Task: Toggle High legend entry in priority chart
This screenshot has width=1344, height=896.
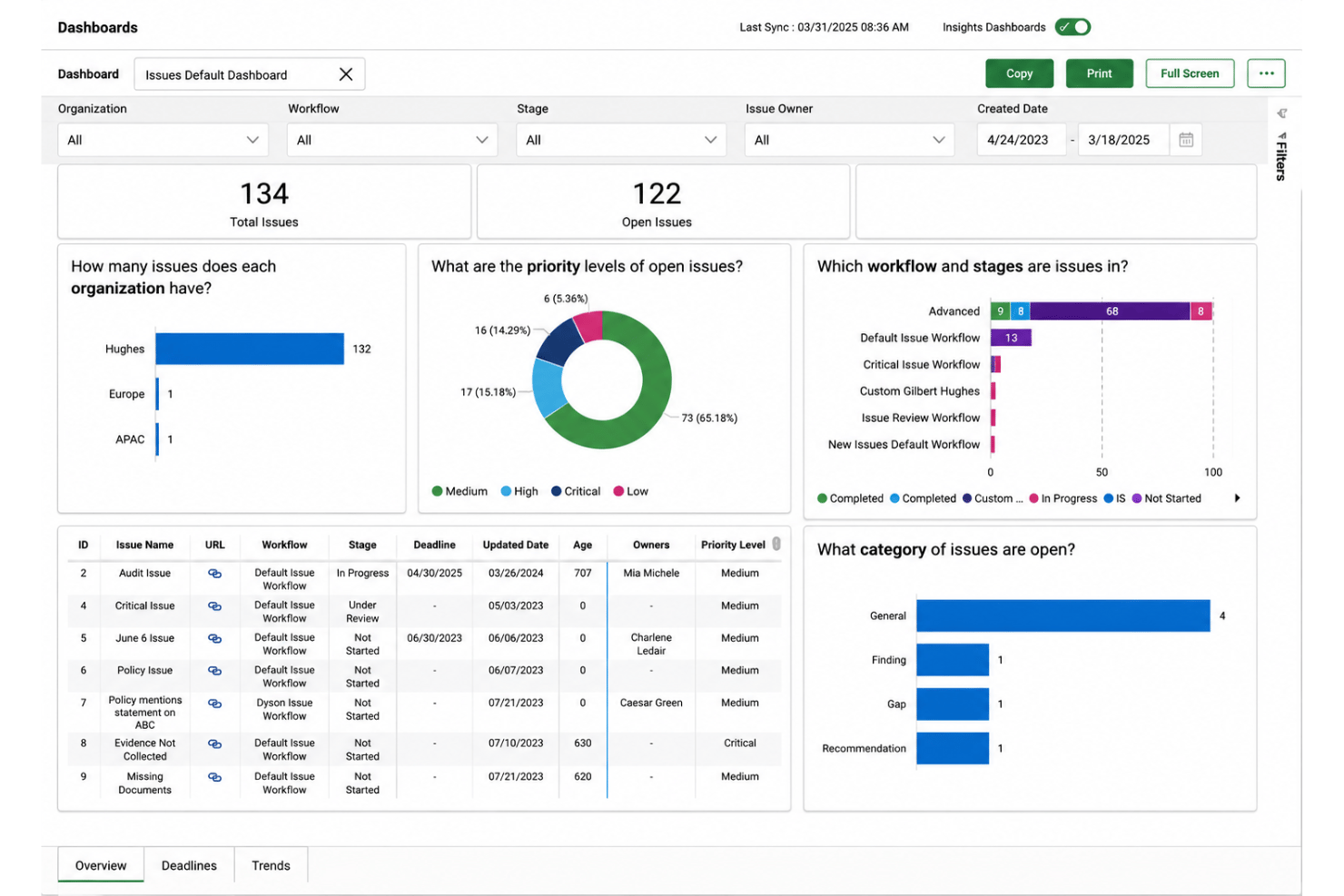Action: point(519,491)
